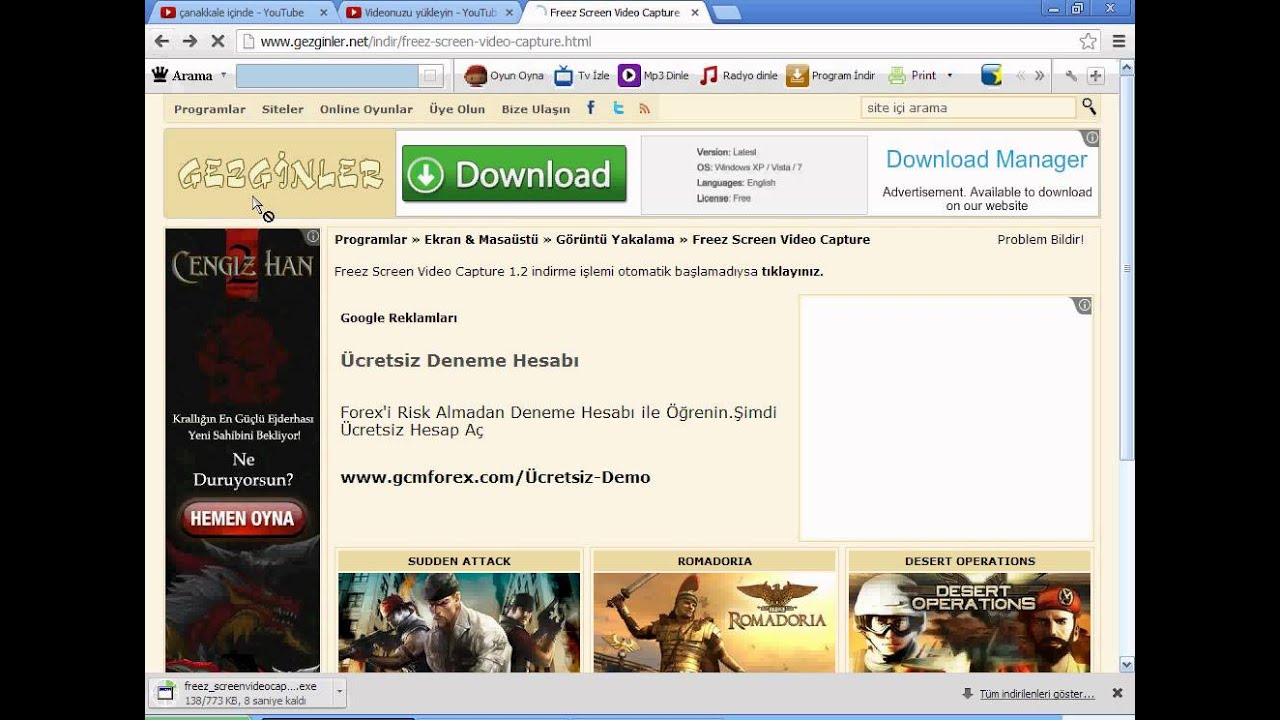This screenshot has width=1280, height=720.
Task: Click the magnifier icon beside site içi arama
Action: pos(1089,107)
